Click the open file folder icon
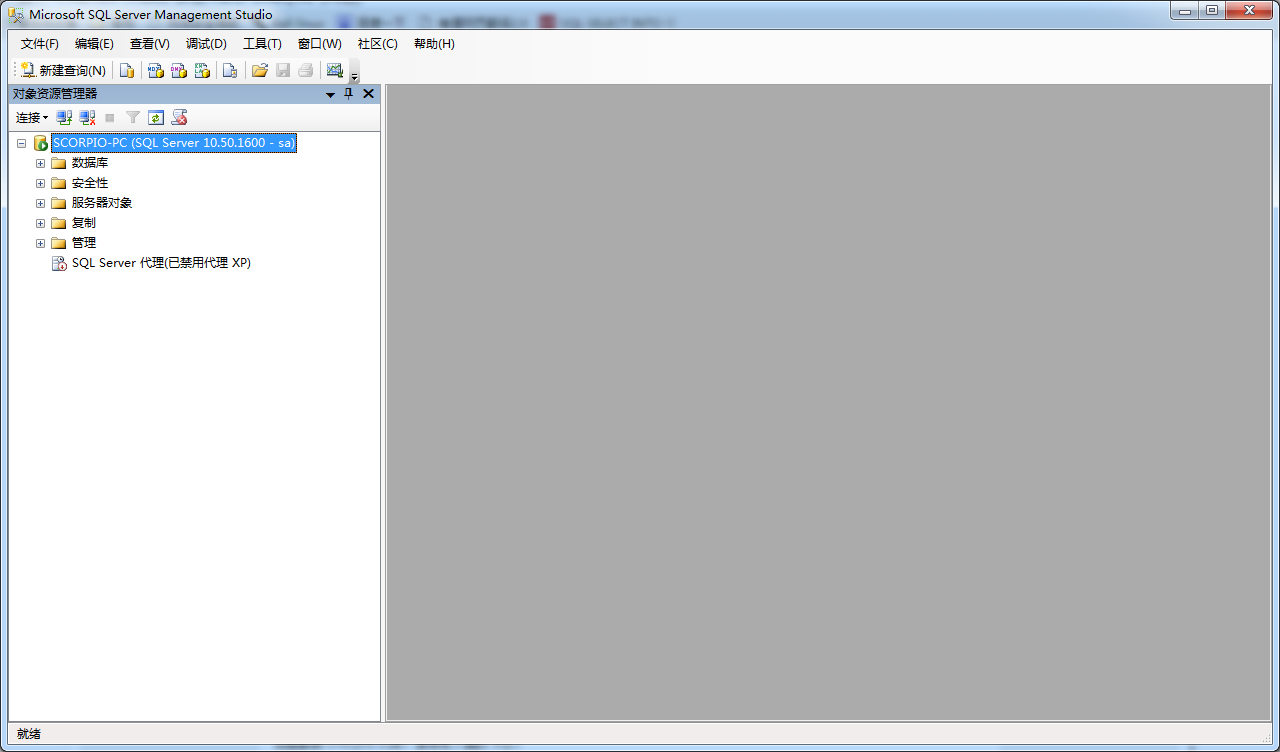The height and width of the screenshot is (752, 1280). [260, 71]
